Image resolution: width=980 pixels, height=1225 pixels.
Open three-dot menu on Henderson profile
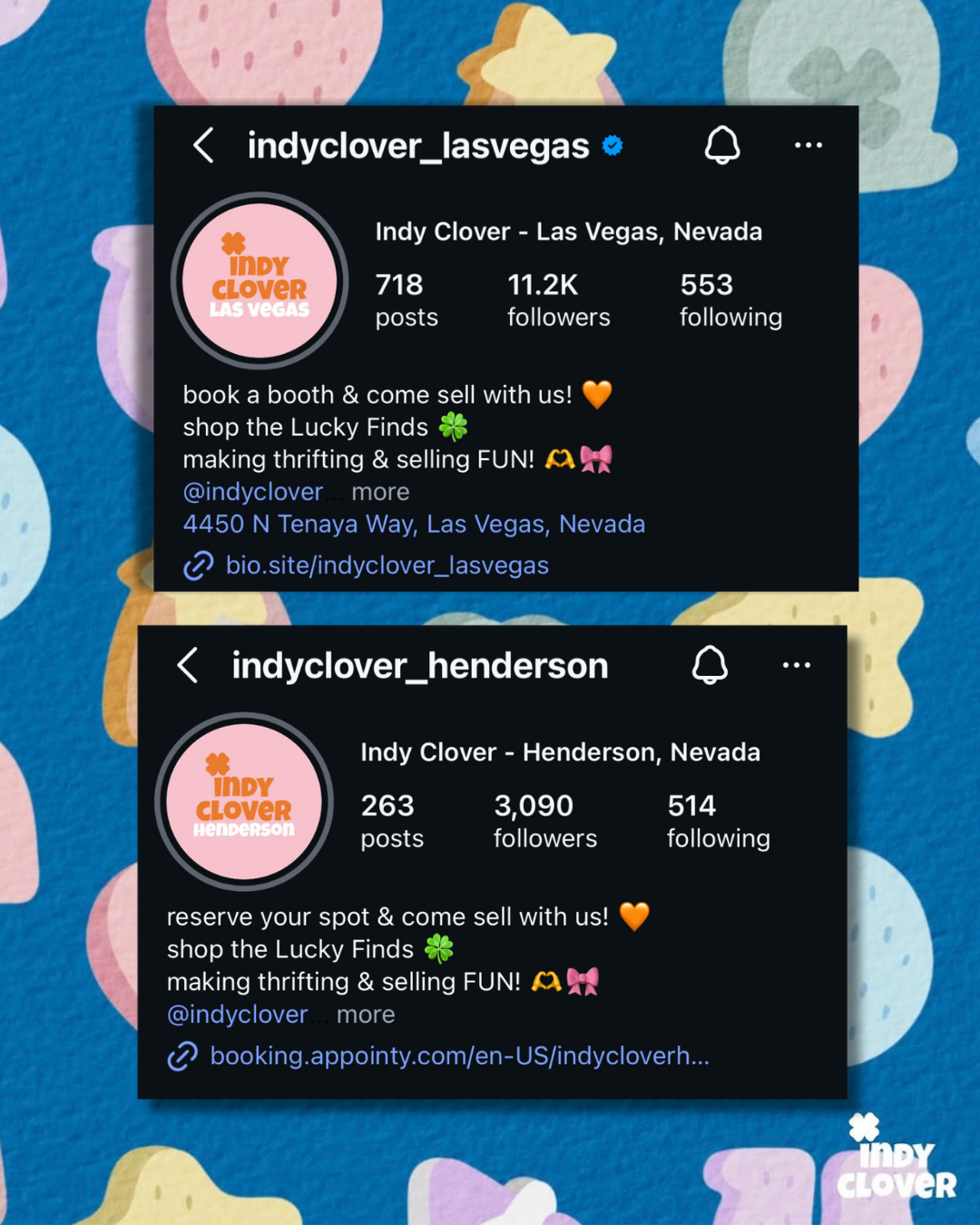click(796, 665)
